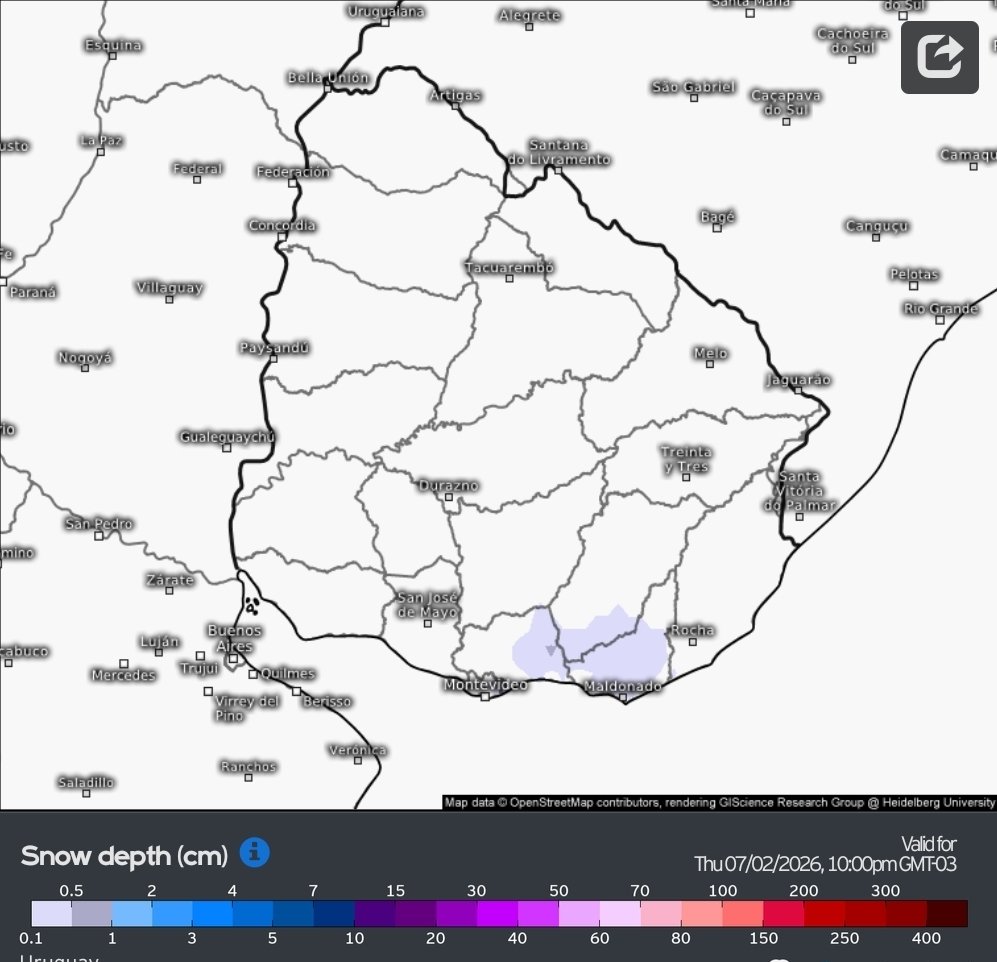The width and height of the screenshot is (997, 962).
Task: Click the Luján city label
Action: coord(160,641)
